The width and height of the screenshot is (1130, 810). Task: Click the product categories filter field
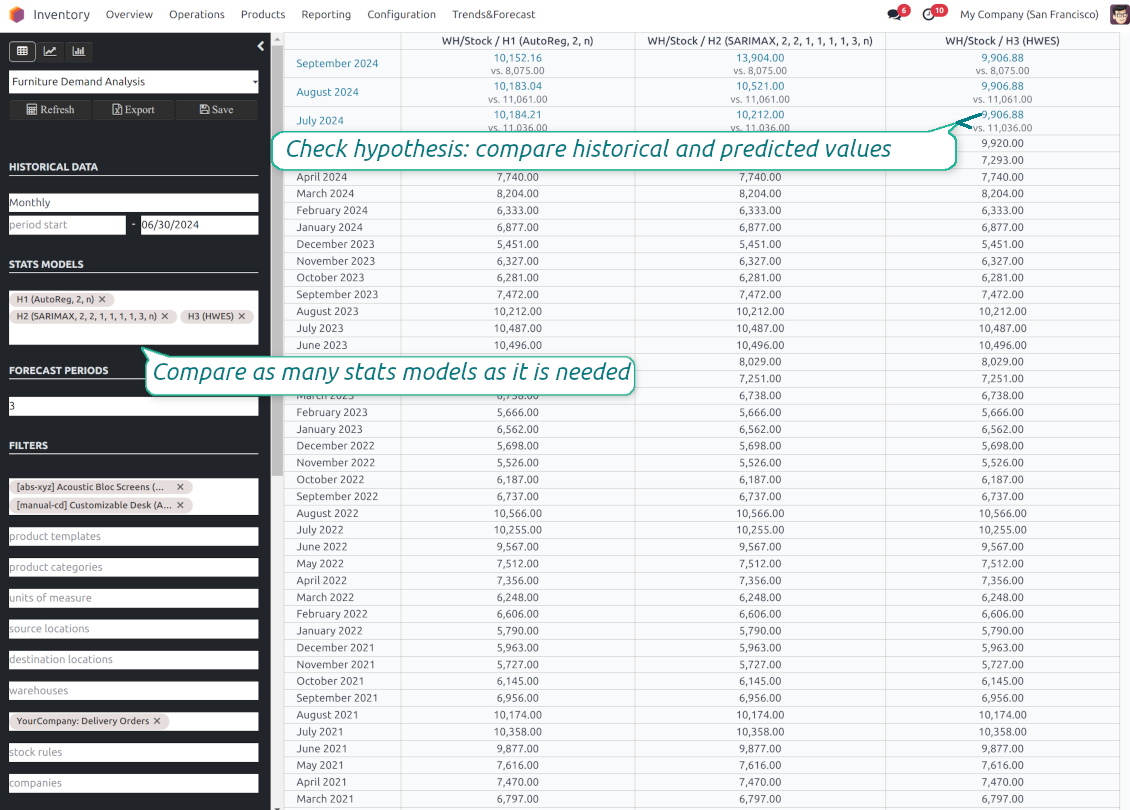[x=133, y=567]
